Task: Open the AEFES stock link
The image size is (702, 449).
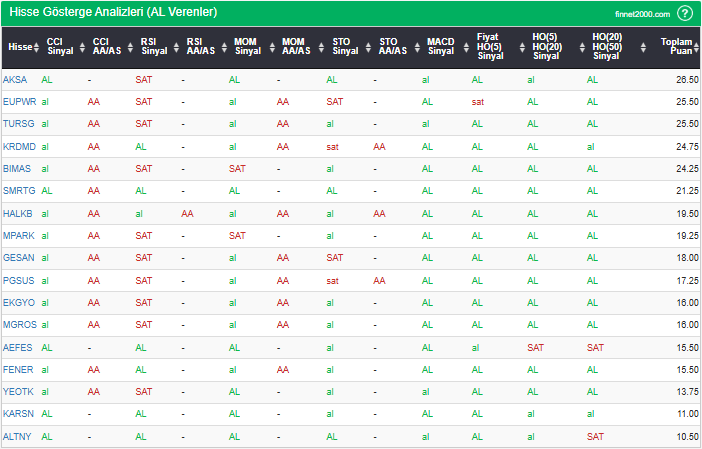Action: pos(17,347)
